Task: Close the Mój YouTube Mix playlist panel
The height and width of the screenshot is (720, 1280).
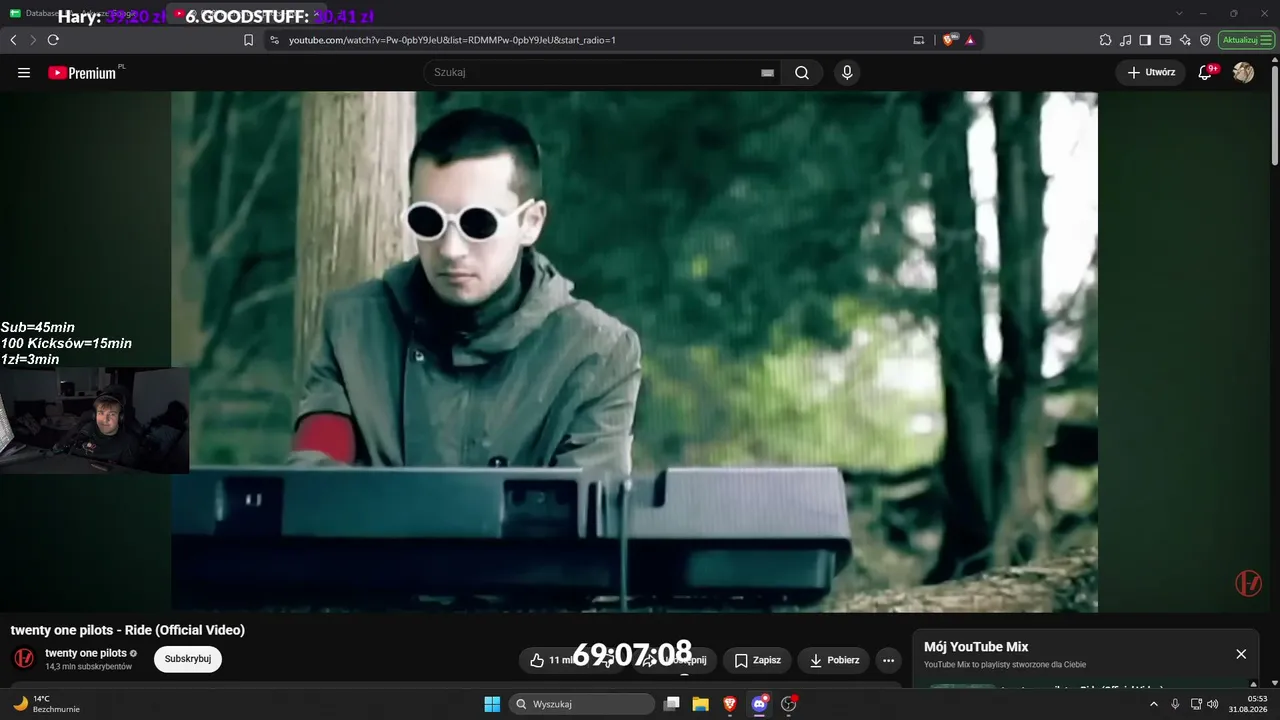Action: 1241,654
